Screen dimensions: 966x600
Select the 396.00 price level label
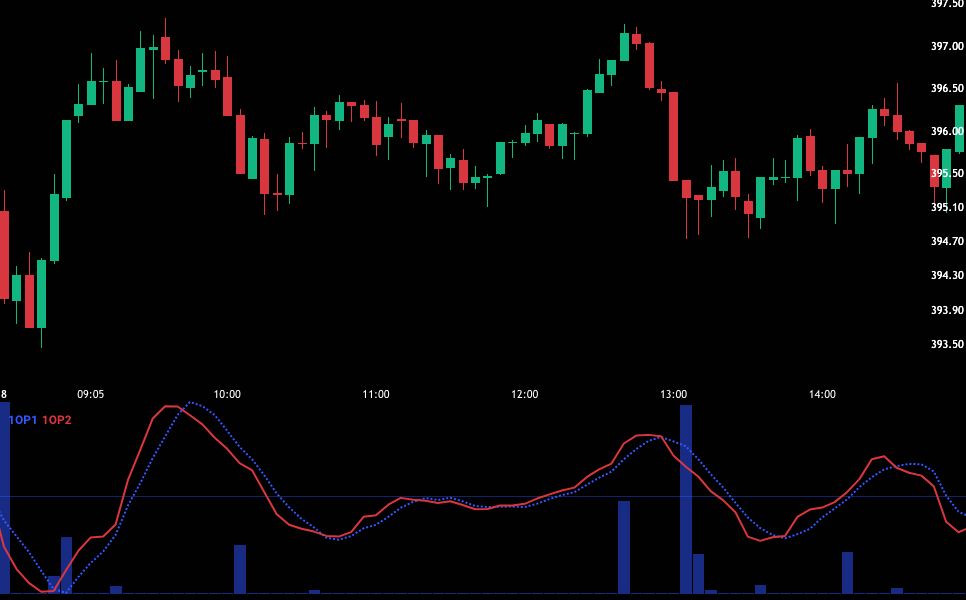947,131
